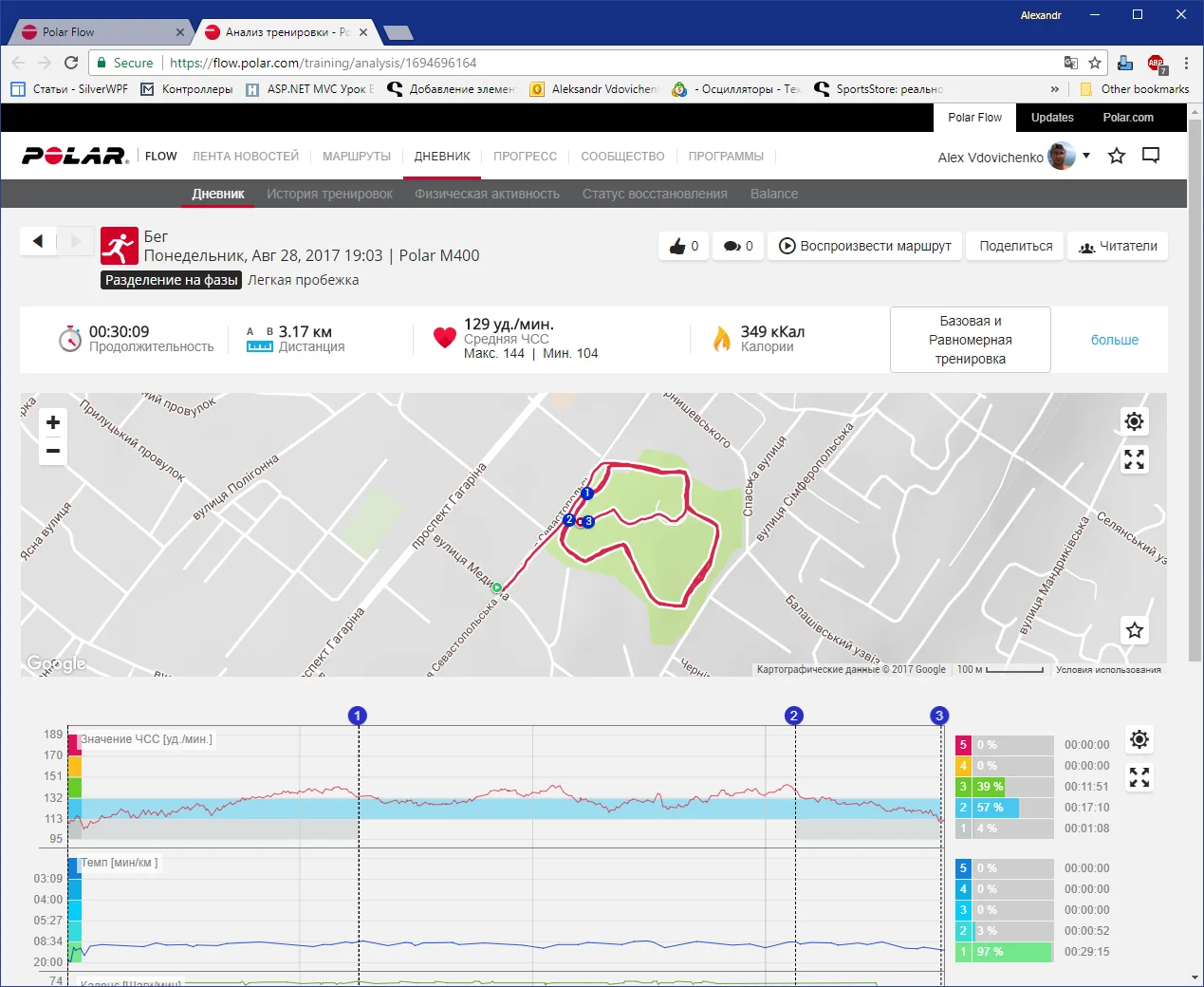Expand the heart rate chart fullscreen
The image size is (1204, 987).
(1139, 778)
